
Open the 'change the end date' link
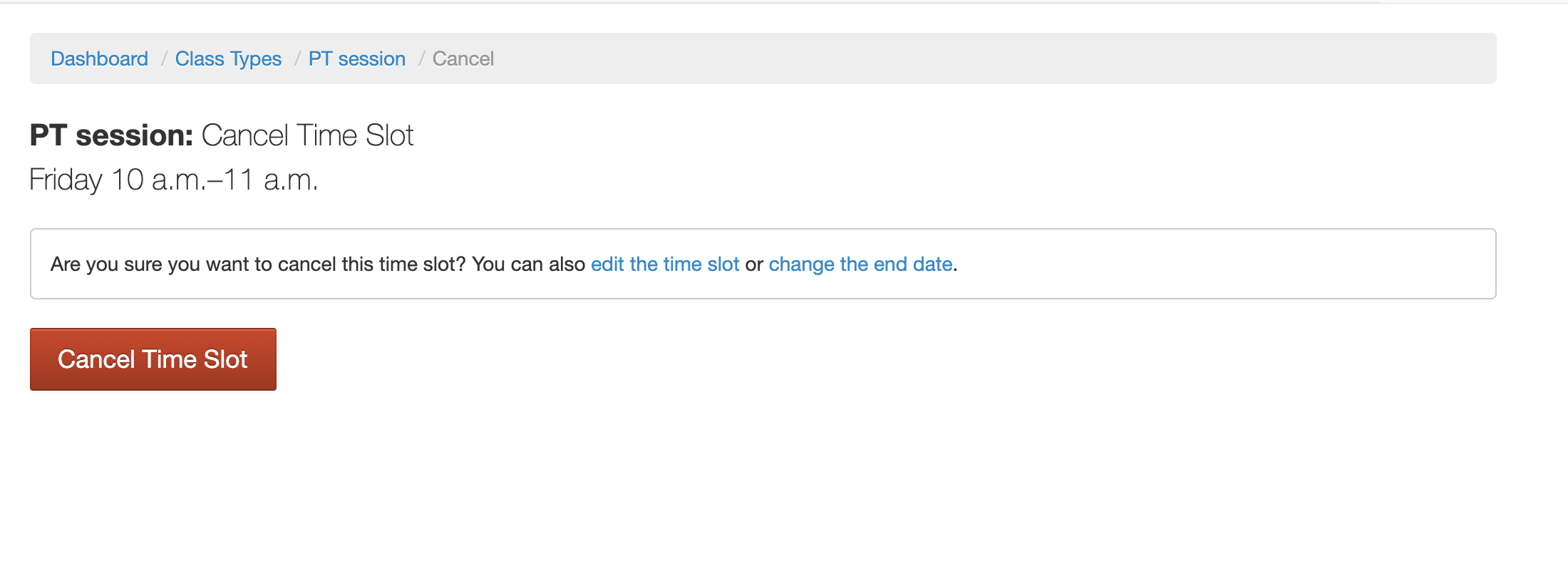[x=860, y=264]
